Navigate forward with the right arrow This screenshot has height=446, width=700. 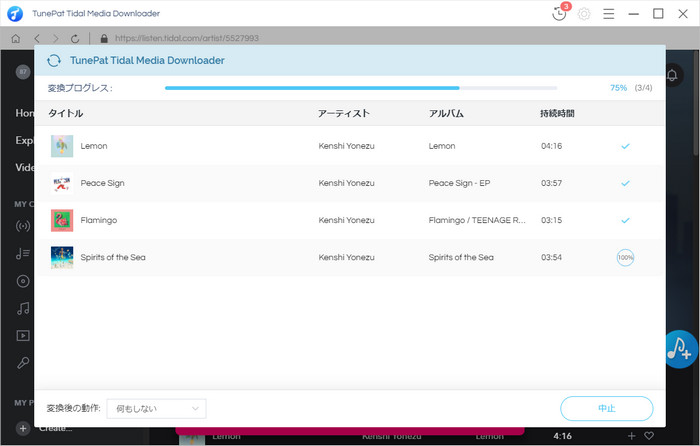pos(55,38)
